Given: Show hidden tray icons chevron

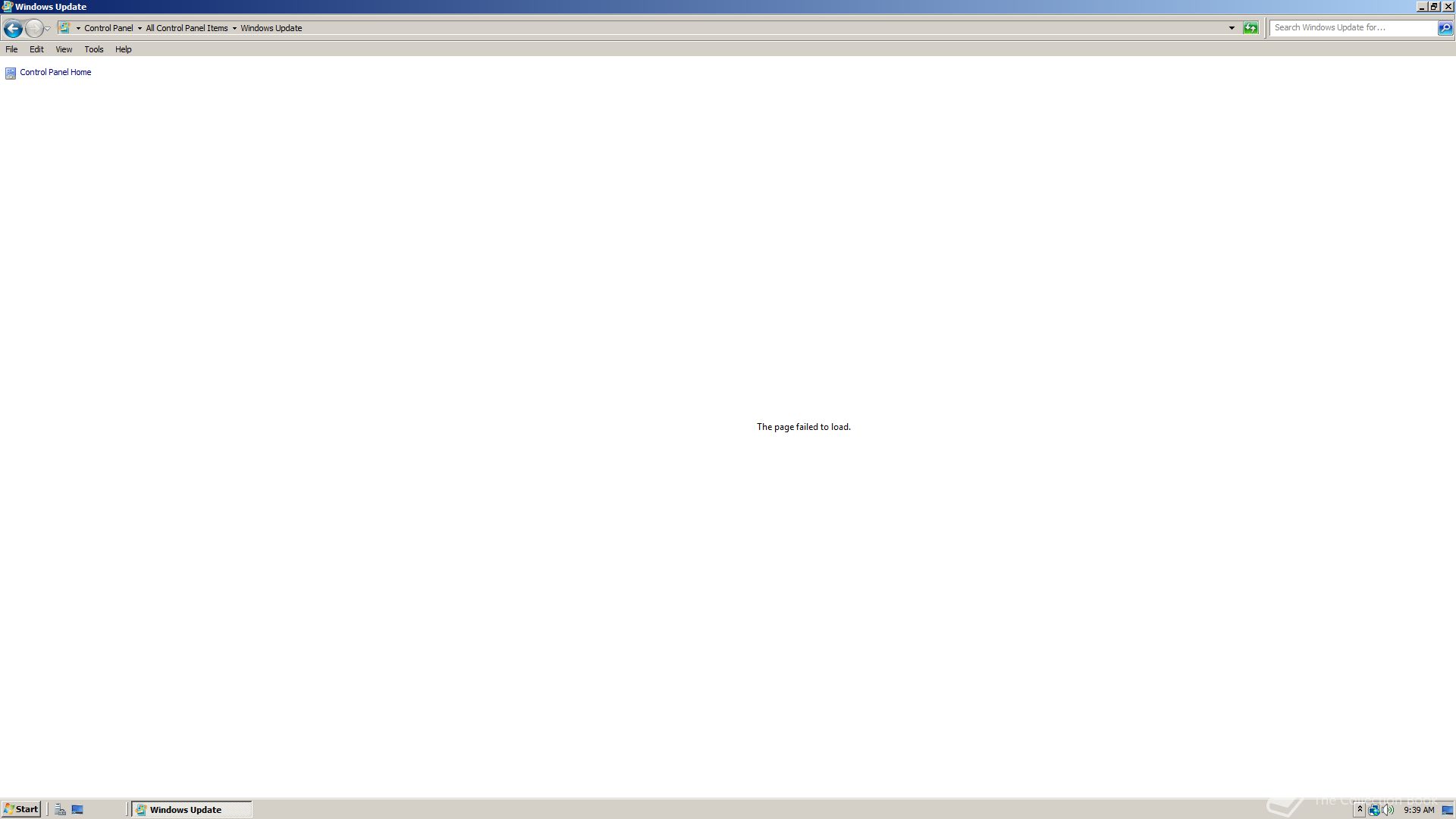Looking at the screenshot, I should click(1360, 810).
